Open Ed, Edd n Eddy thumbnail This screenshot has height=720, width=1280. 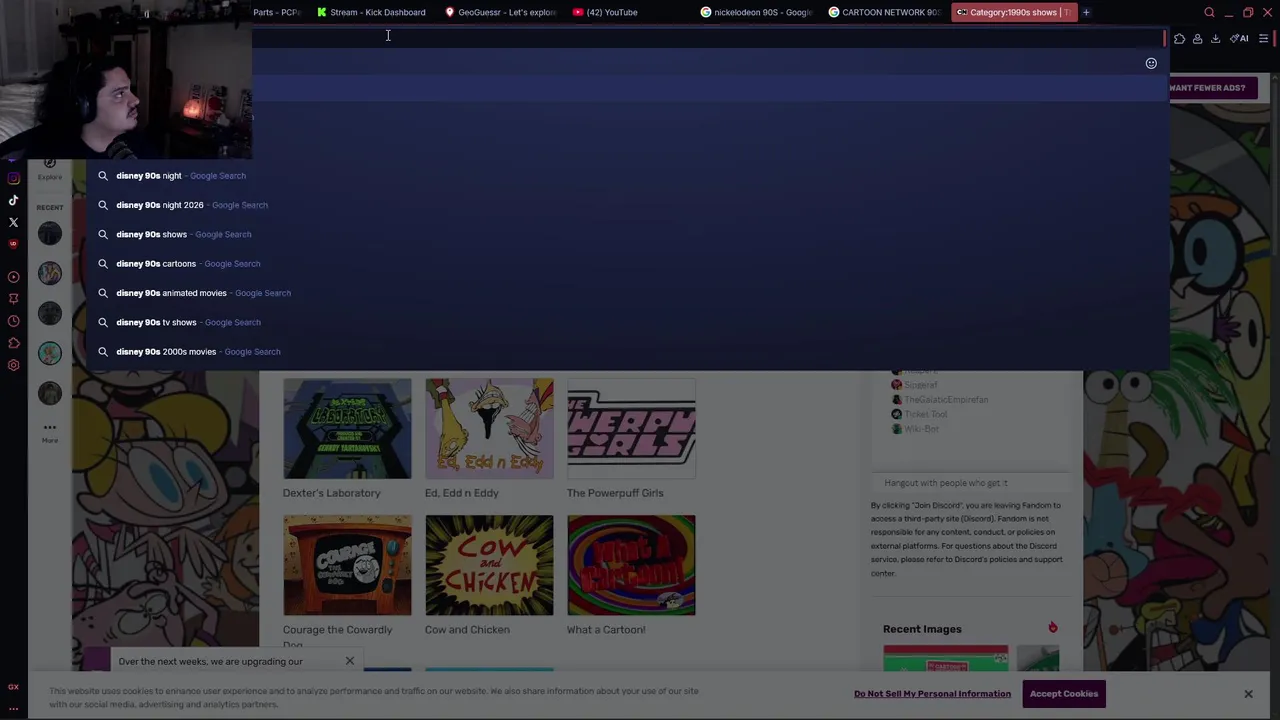(489, 428)
